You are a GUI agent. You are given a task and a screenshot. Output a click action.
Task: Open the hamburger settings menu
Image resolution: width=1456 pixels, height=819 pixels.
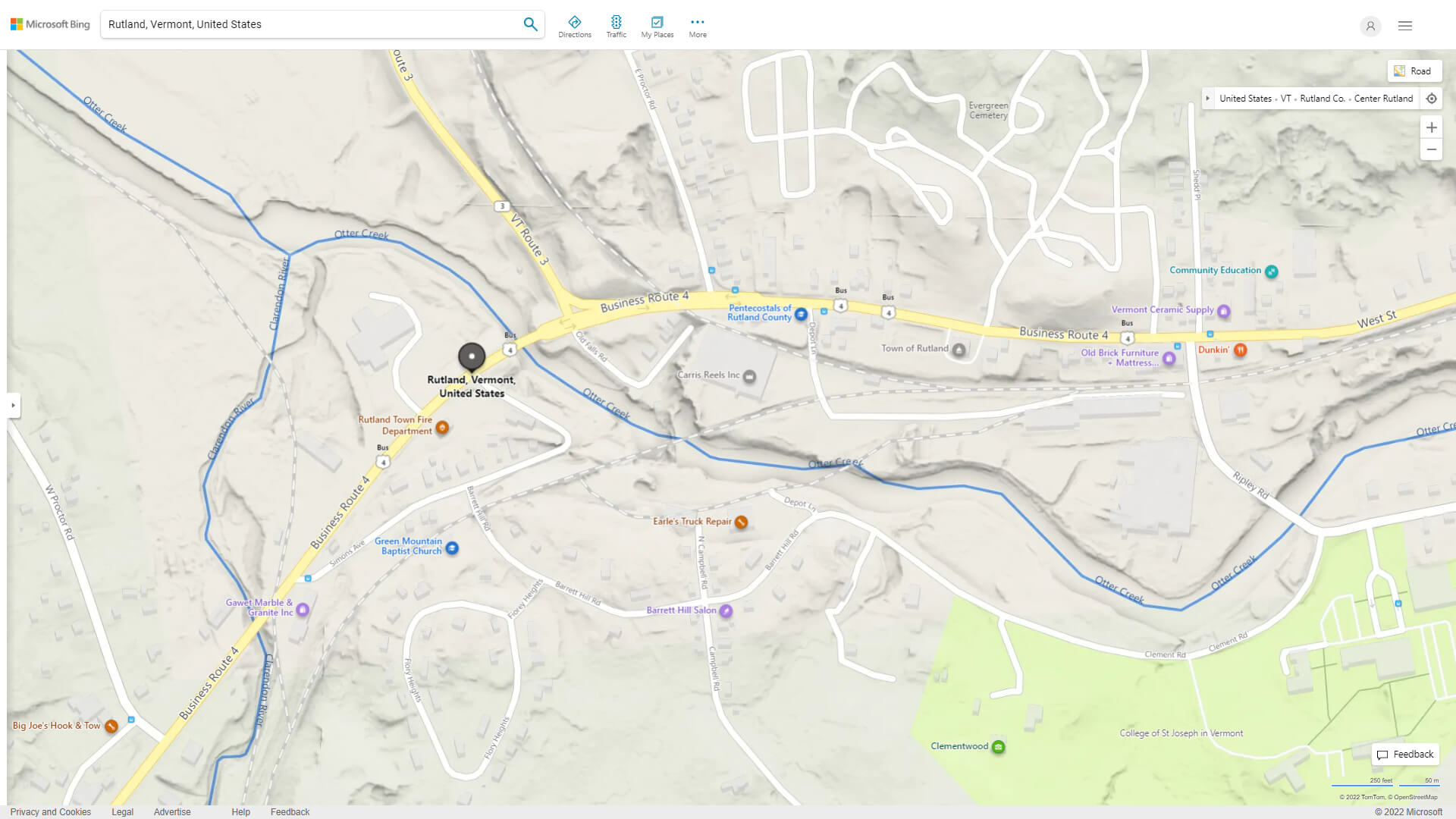(x=1404, y=26)
